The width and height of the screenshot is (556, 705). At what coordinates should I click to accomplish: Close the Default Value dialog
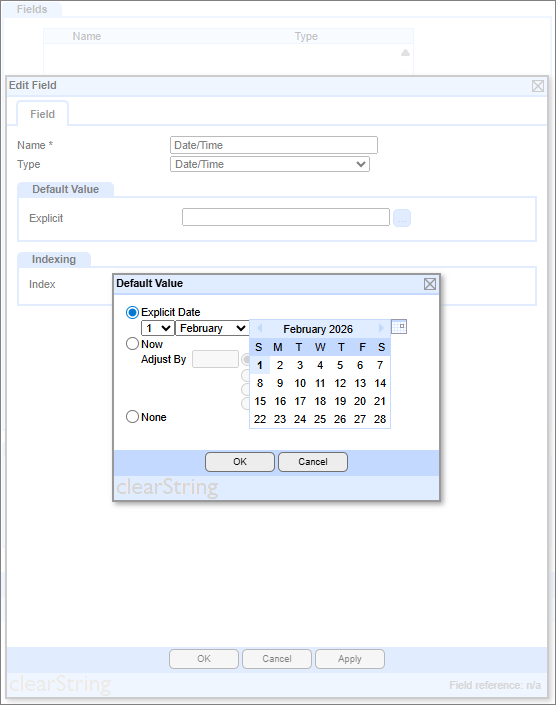pos(430,284)
